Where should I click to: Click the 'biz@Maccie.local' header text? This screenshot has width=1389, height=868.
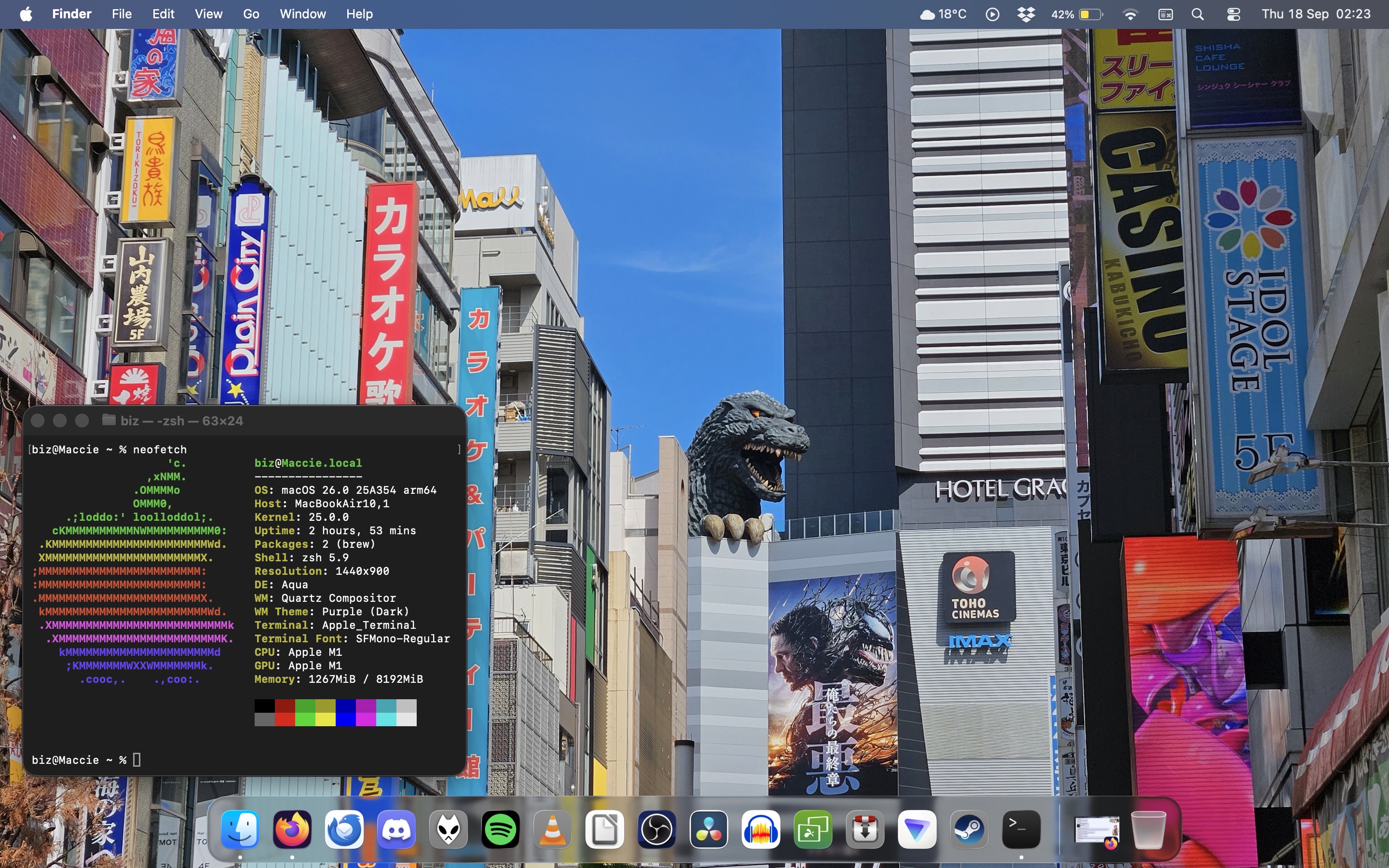click(308, 463)
